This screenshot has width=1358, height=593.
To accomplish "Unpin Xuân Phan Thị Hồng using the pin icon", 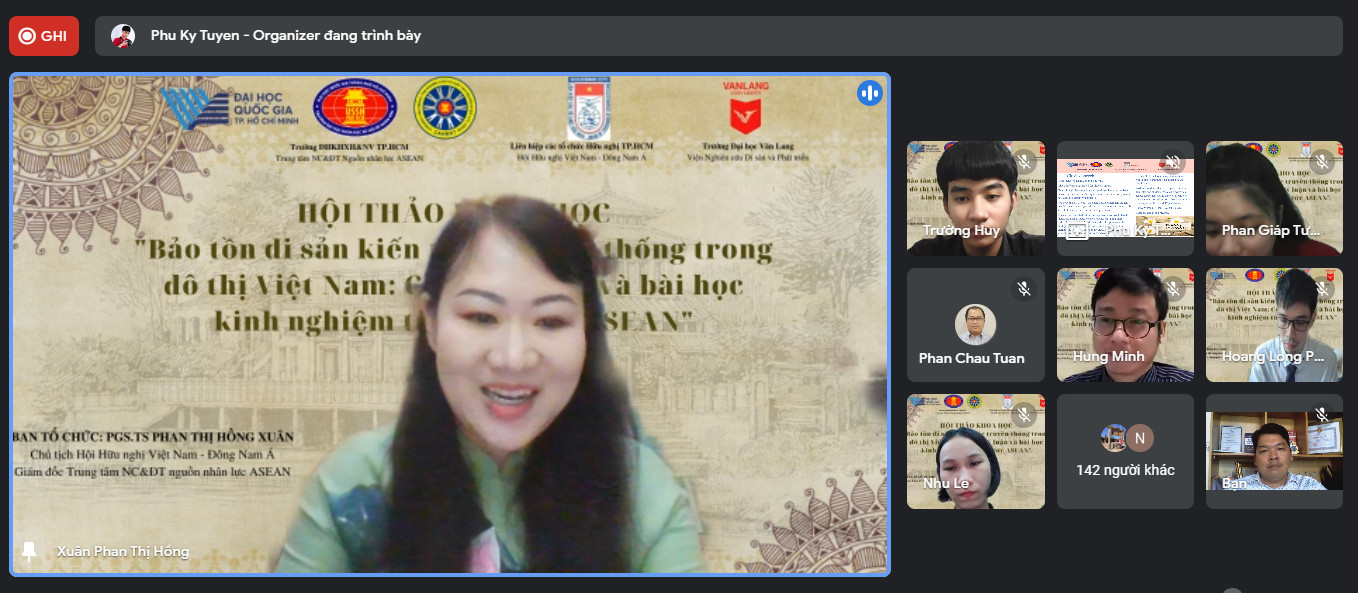I will (x=29, y=551).
